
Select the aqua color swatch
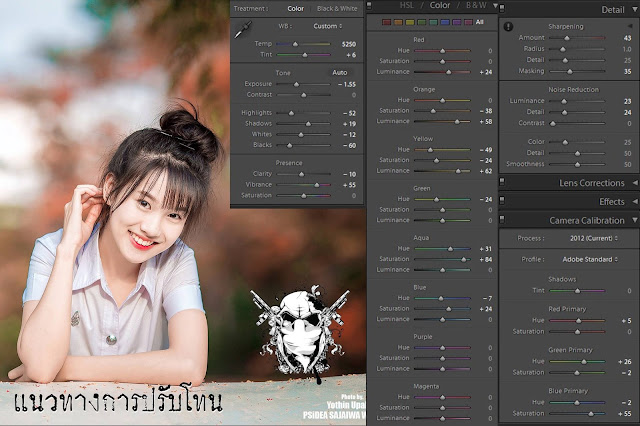point(433,22)
